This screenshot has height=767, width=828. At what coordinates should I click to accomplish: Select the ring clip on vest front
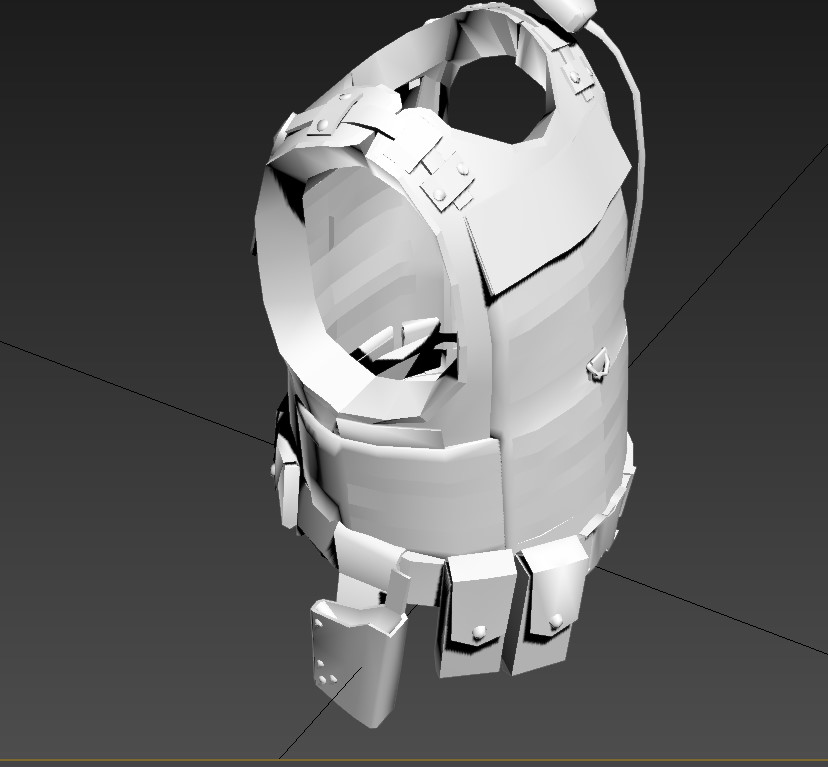click(x=599, y=364)
